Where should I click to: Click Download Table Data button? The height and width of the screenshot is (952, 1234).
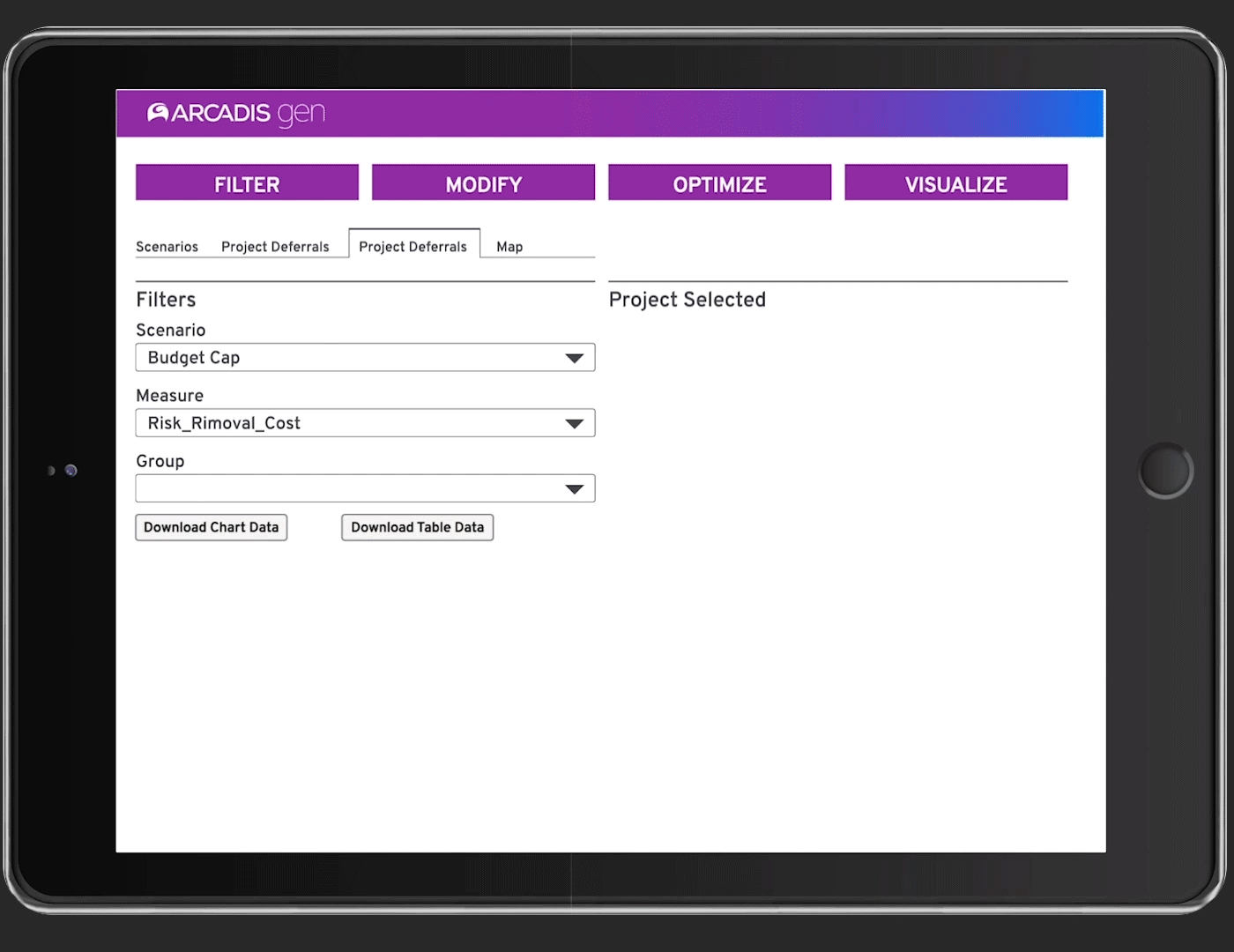[x=418, y=527]
